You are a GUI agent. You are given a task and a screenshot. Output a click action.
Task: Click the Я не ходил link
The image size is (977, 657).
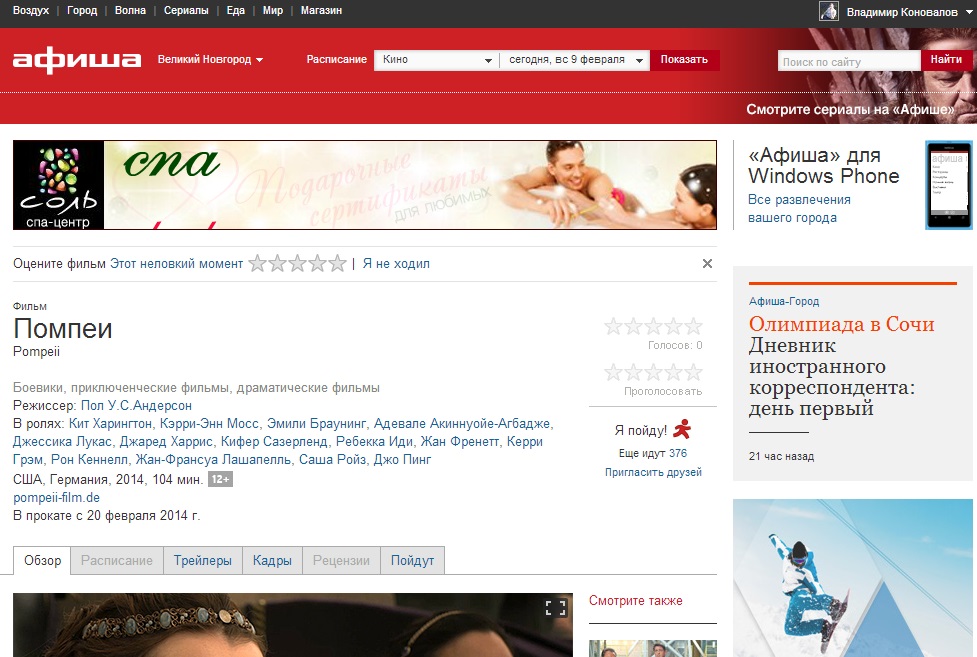point(396,264)
